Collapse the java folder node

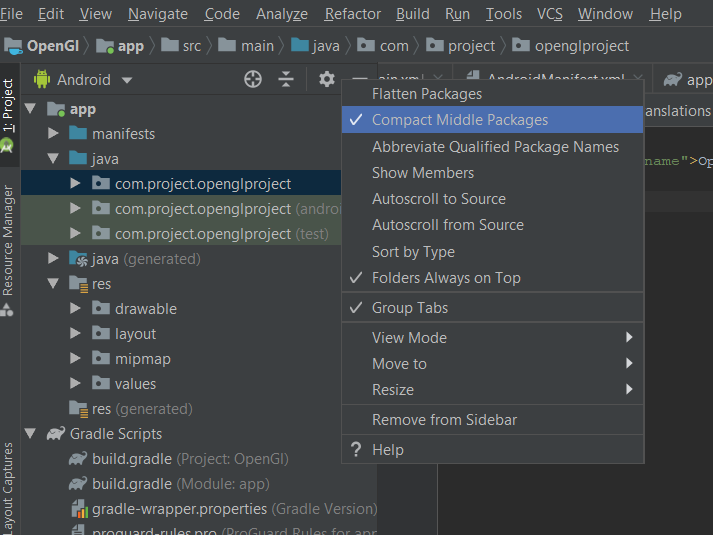pos(53,158)
